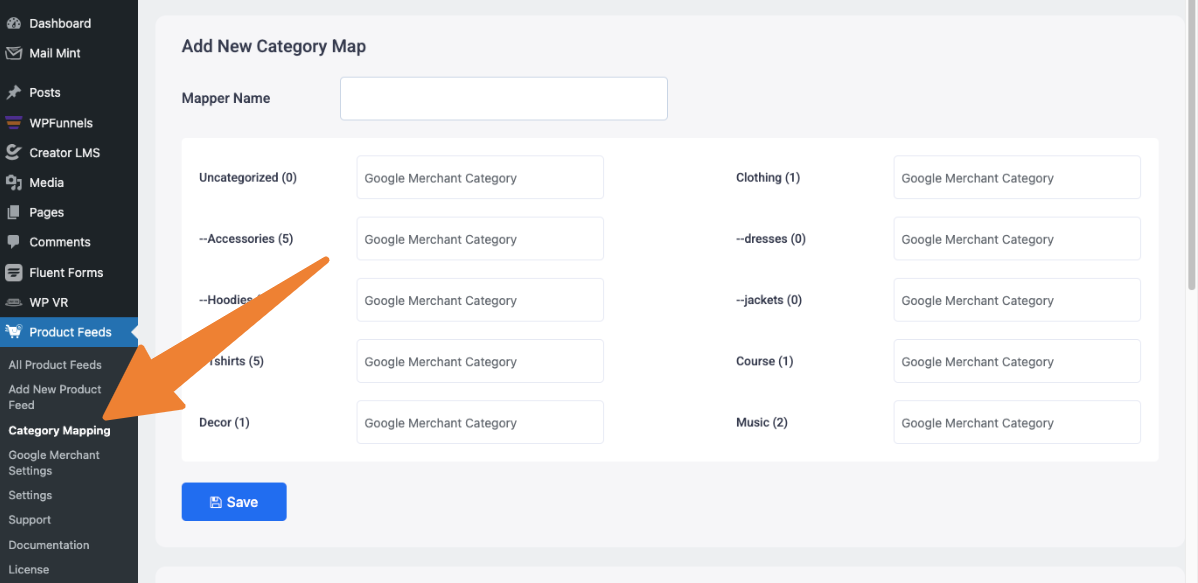Open All Product Feeds submenu item
1198x583 pixels.
coord(55,365)
